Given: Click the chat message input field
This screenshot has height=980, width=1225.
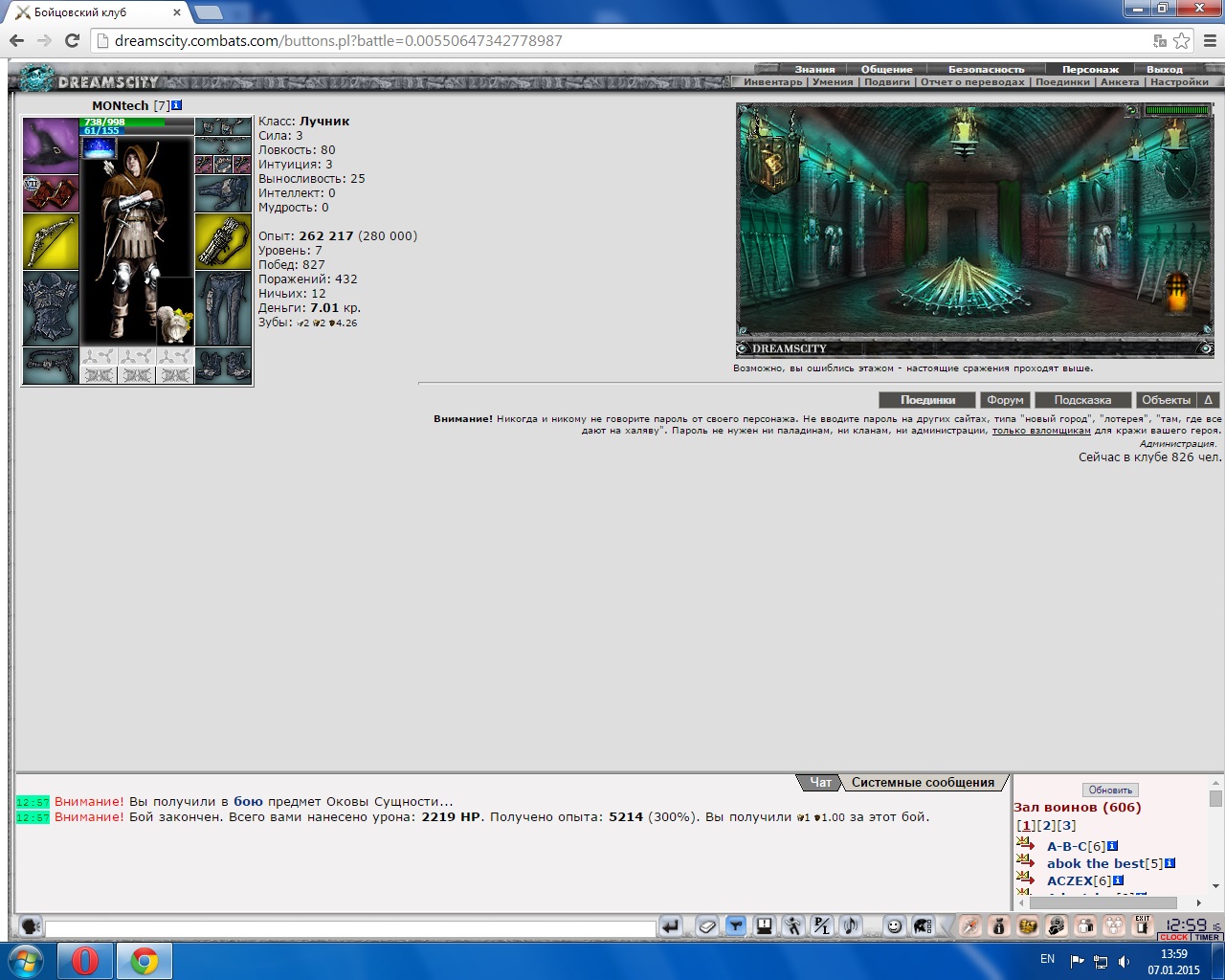Looking at the screenshot, I should pyautogui.click(x=350, y=928).
